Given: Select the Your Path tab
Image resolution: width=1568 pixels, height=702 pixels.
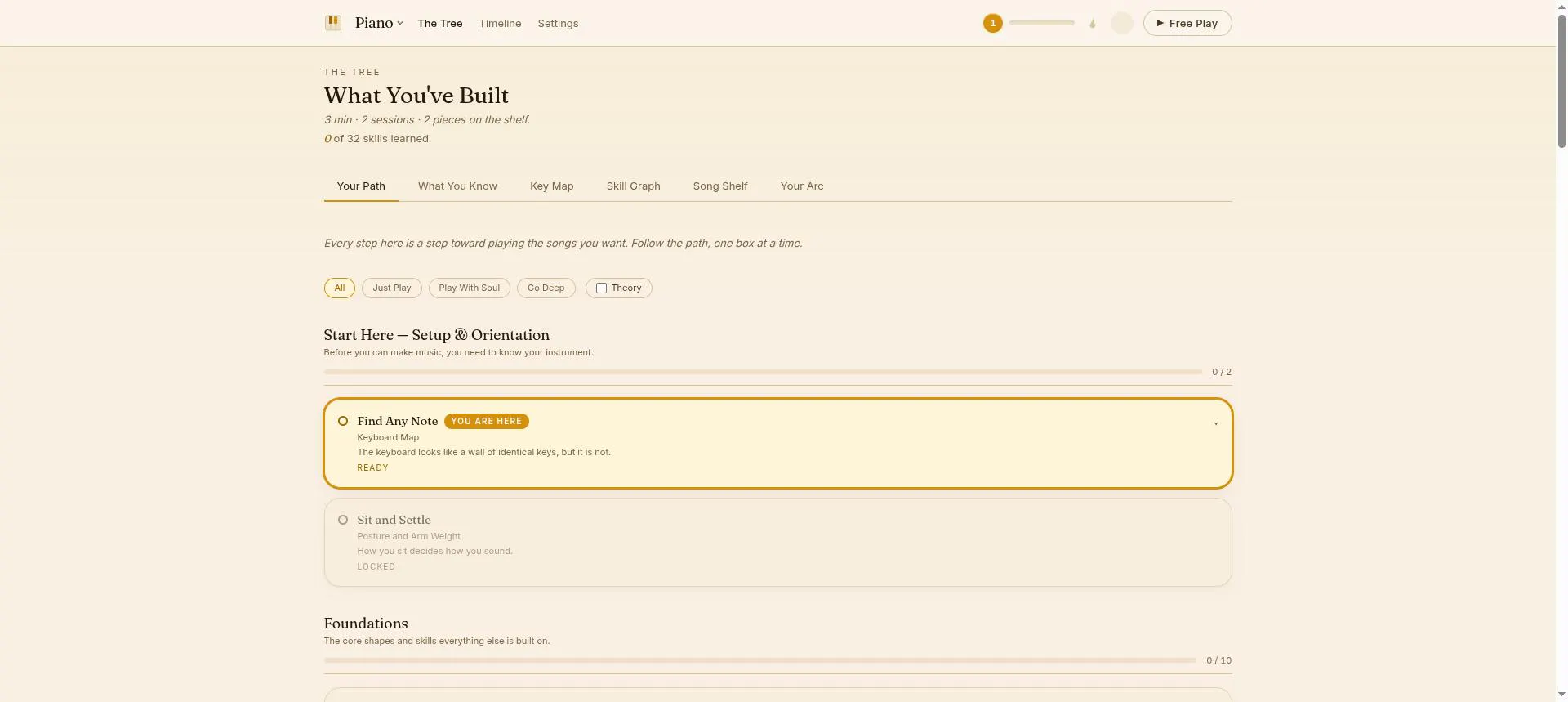Looking at the screenshot, I should (x=361, y=186).
